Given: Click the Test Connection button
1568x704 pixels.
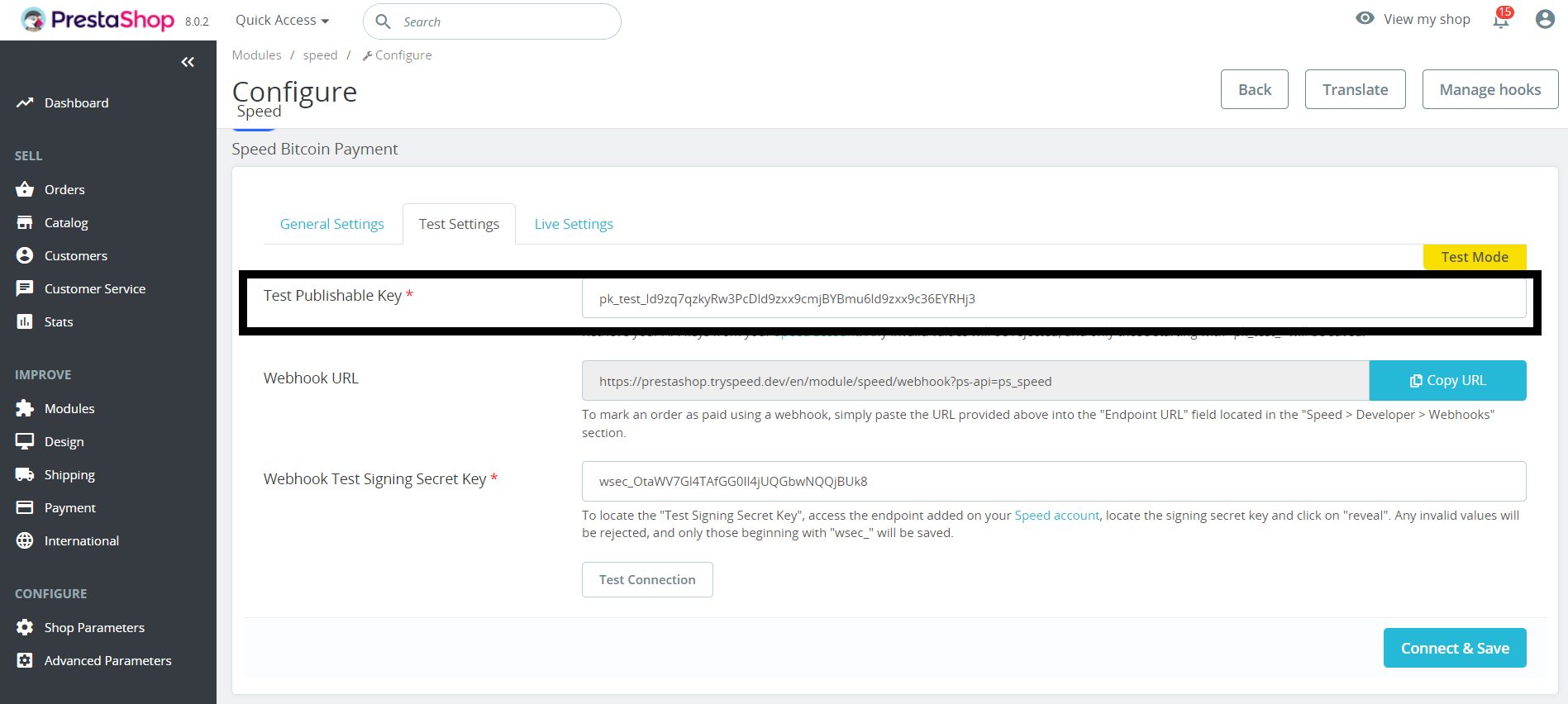Looking at the screenshot, I should (647, 579).
